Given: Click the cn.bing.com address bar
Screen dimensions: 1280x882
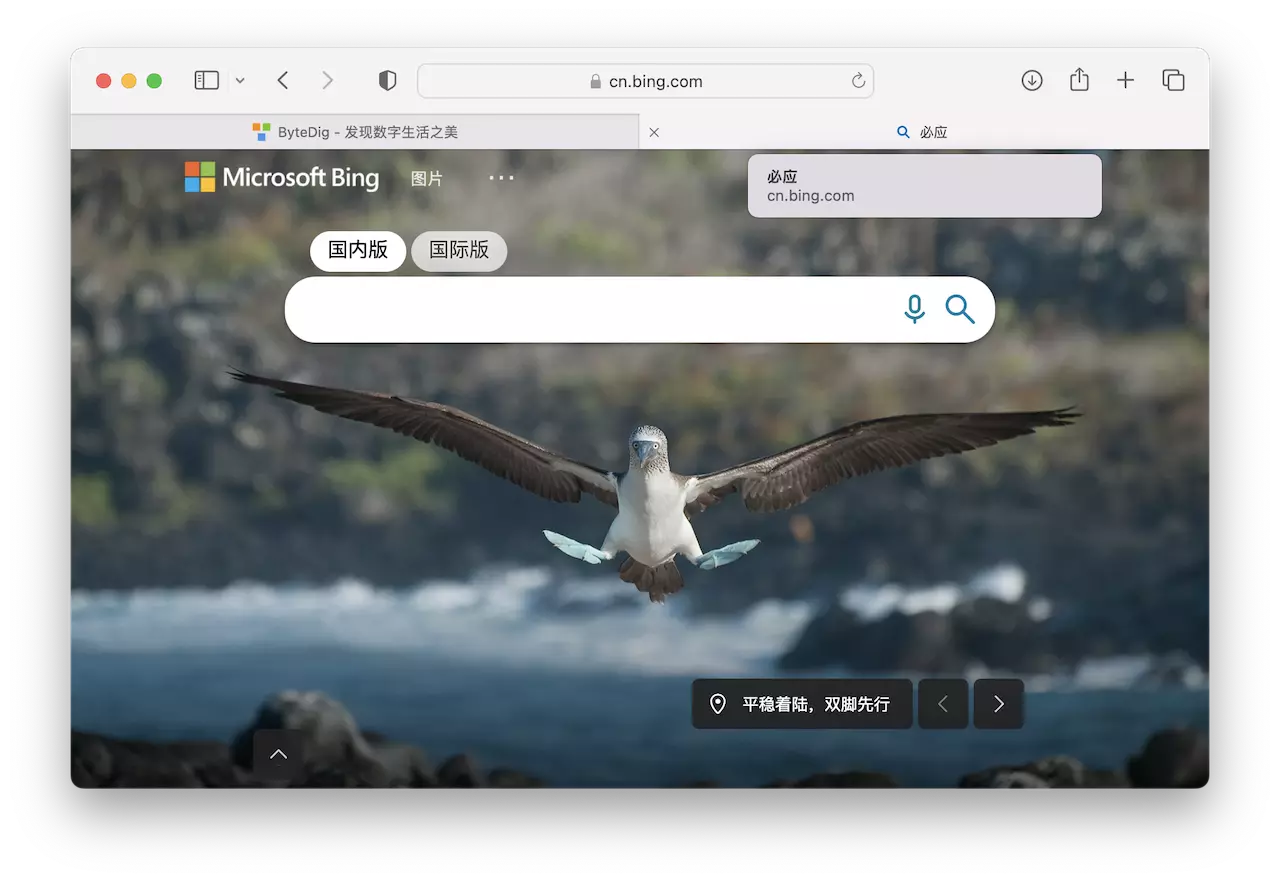Looking at the screenshot, I should 646,81.
